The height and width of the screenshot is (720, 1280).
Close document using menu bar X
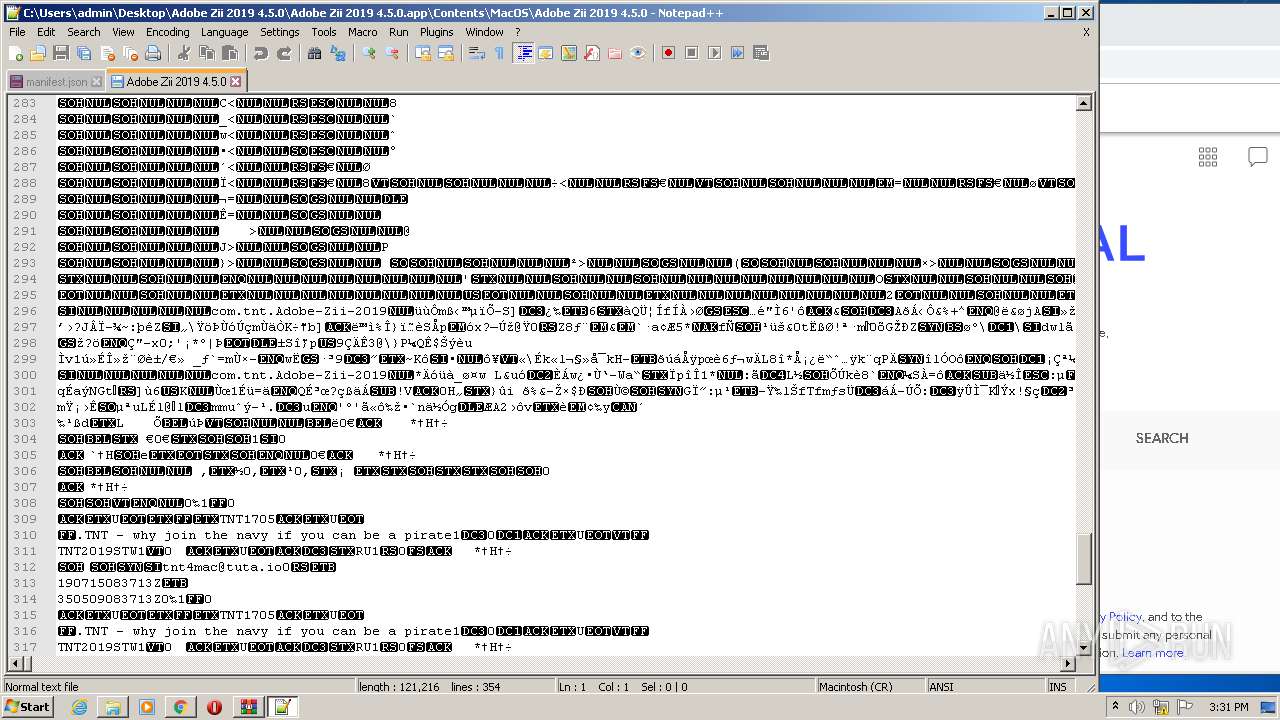tap(1086, 32)
